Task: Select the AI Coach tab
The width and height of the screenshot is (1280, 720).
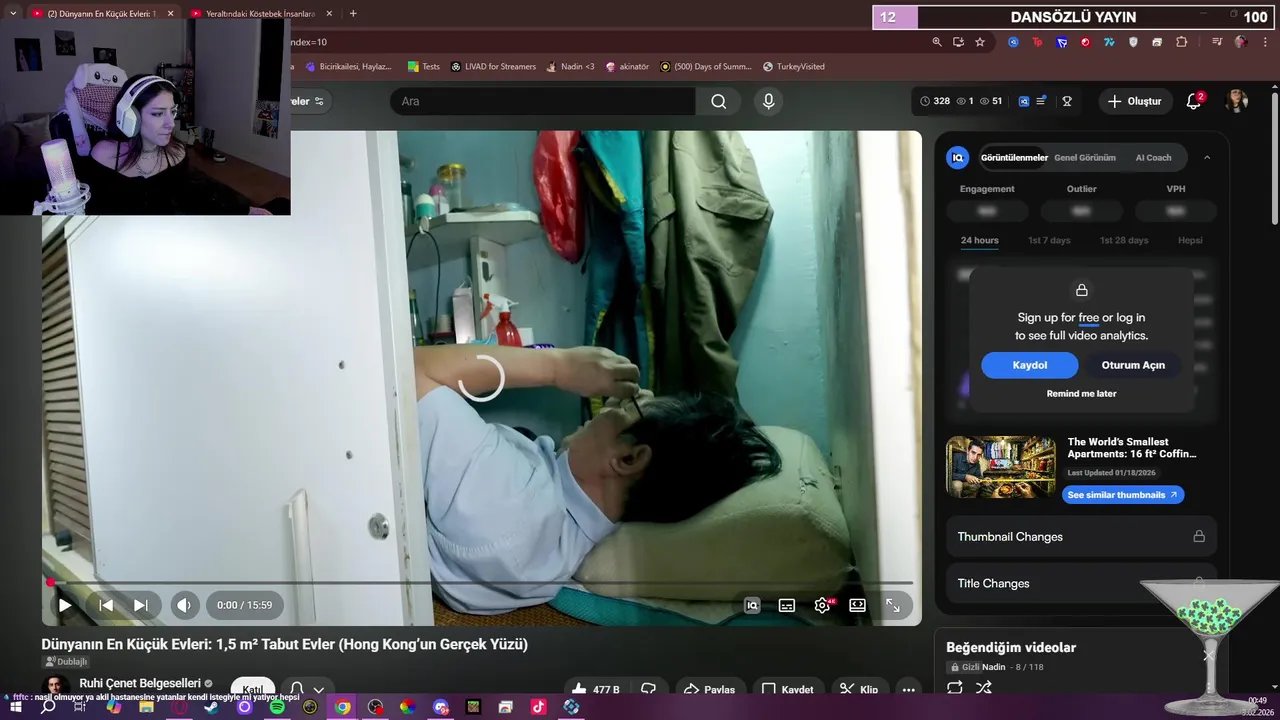Action: pos(1153,158)
